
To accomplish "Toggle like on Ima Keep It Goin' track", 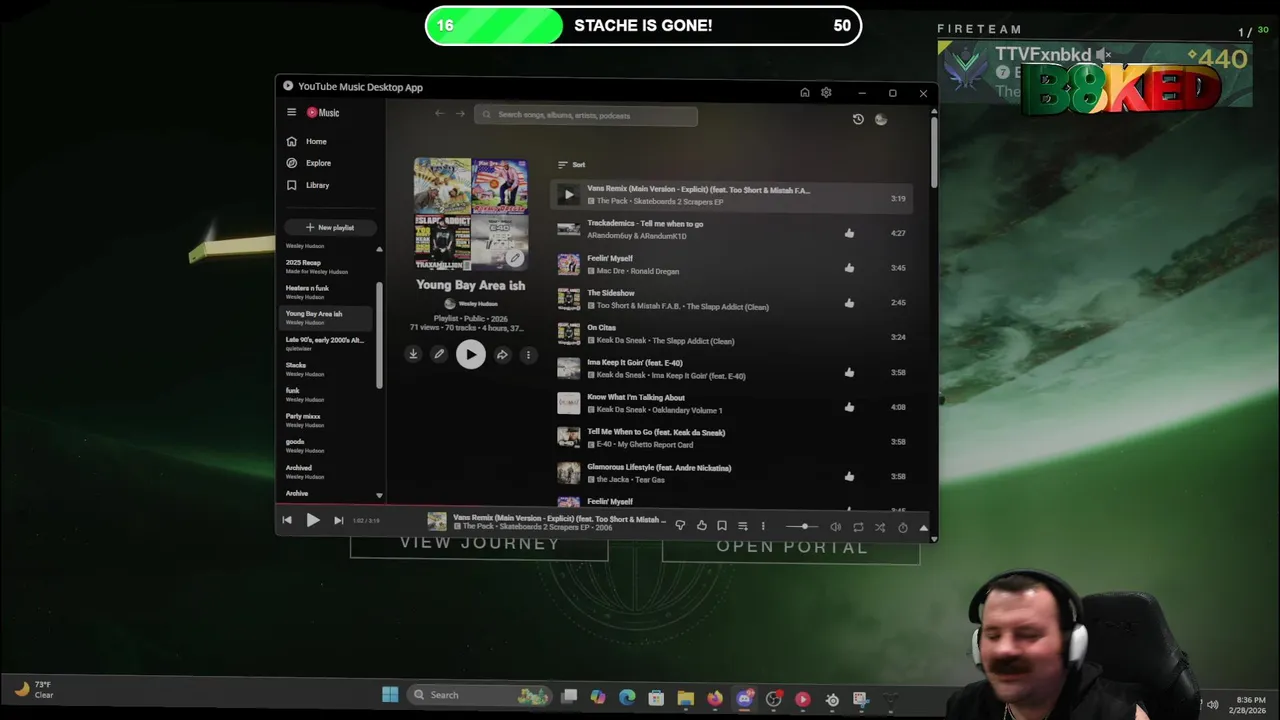I will coord(849,372).
